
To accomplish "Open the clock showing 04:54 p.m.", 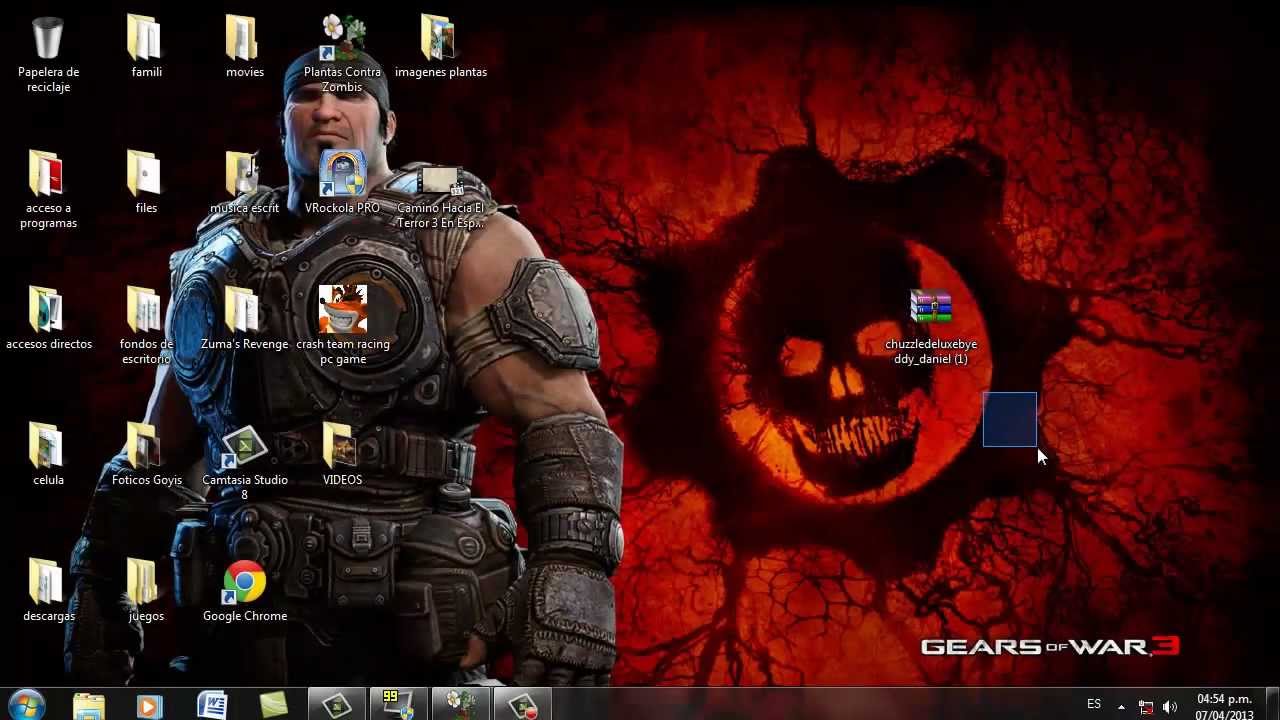I will pyautogui.click(x=1224, y=706).
